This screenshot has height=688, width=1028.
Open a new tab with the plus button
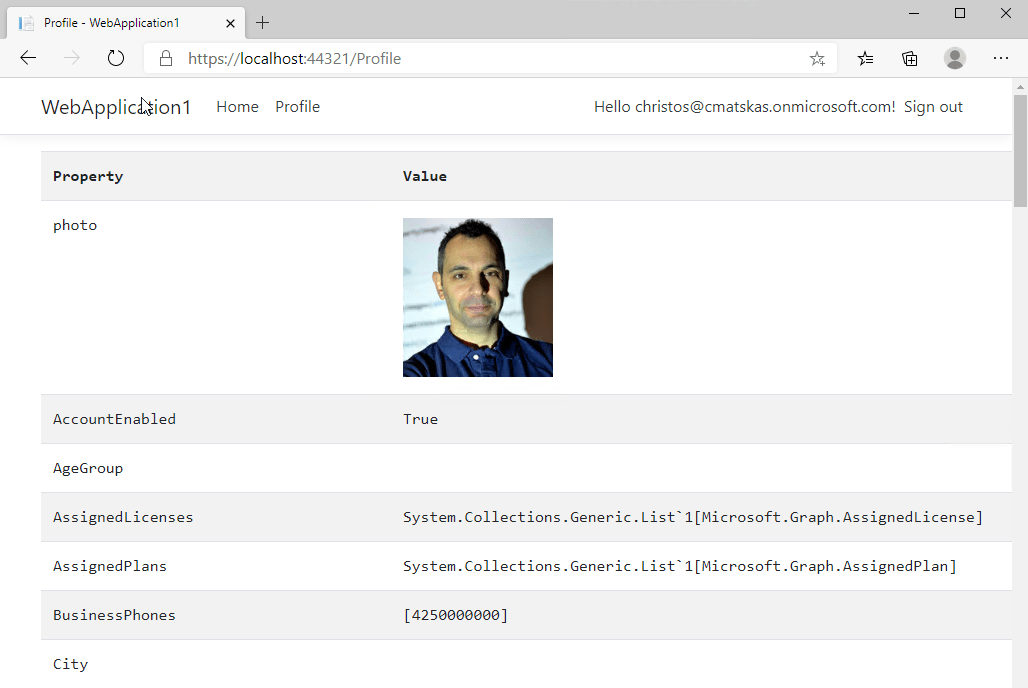click(263, 23)
